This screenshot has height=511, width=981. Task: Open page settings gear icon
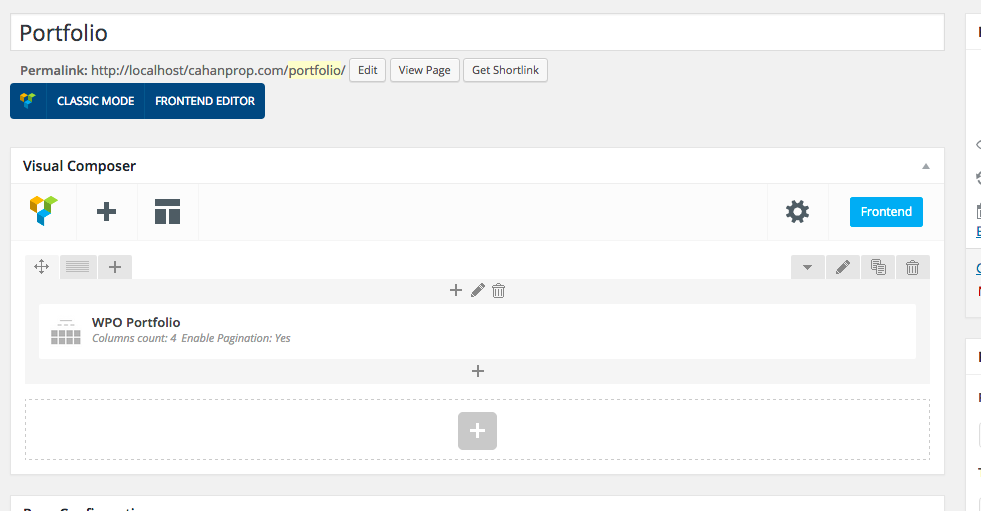(x=797, y=211)
